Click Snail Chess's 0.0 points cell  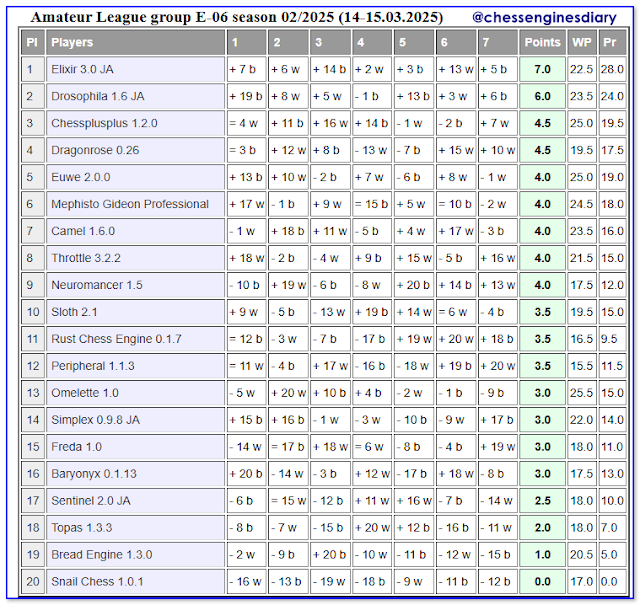pyautogui.click(x=542, y=581)
